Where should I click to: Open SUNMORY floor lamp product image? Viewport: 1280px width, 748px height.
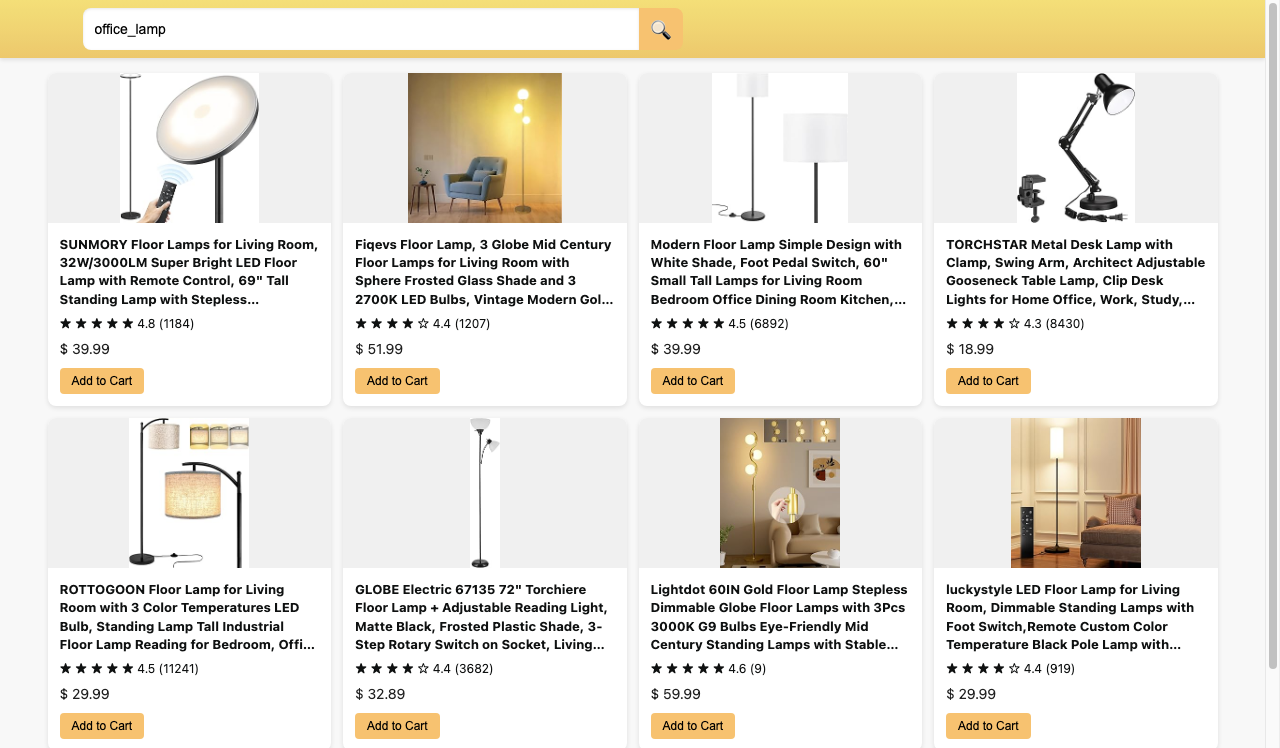click(x=189, y=148)
